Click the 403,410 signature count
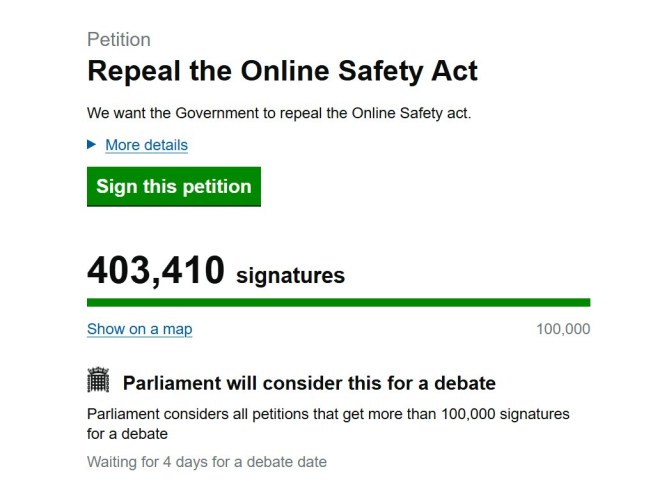Screen dimensions: 646x483 pos(155,270)
